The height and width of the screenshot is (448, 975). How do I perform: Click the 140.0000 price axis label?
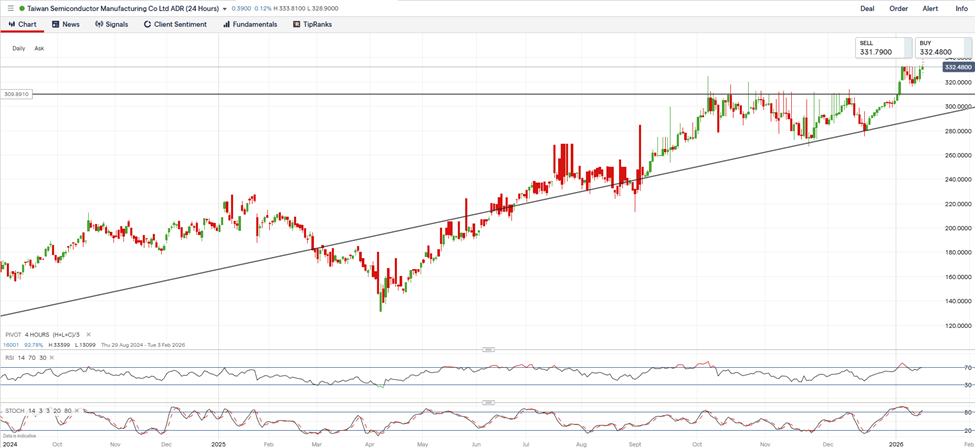click(x=958, y=301)
